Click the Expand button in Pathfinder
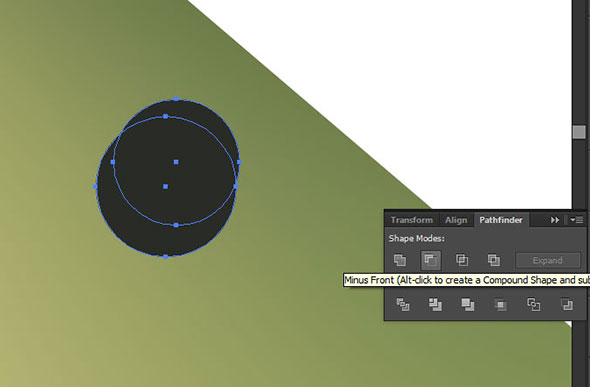The image size is (590, 387). 547,260
